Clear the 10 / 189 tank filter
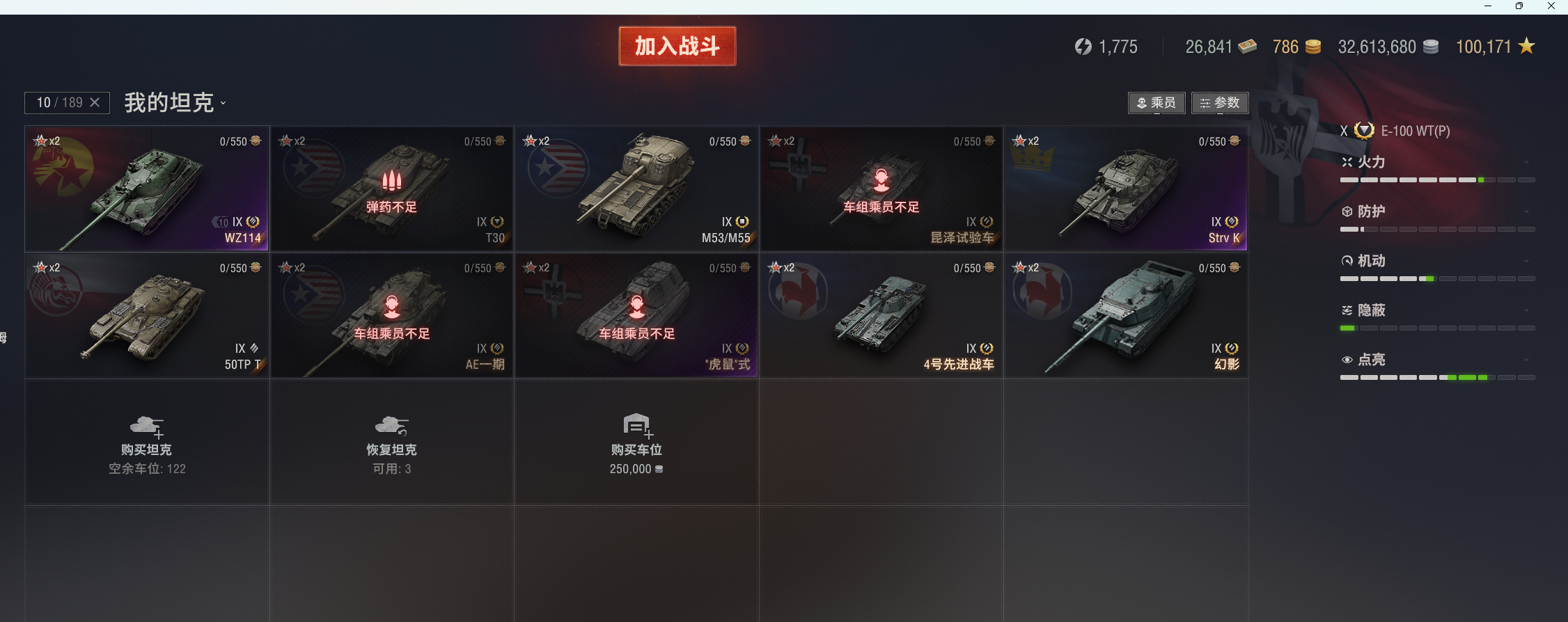This screenshot has height=622, width=1568. [x=95, y=102]
